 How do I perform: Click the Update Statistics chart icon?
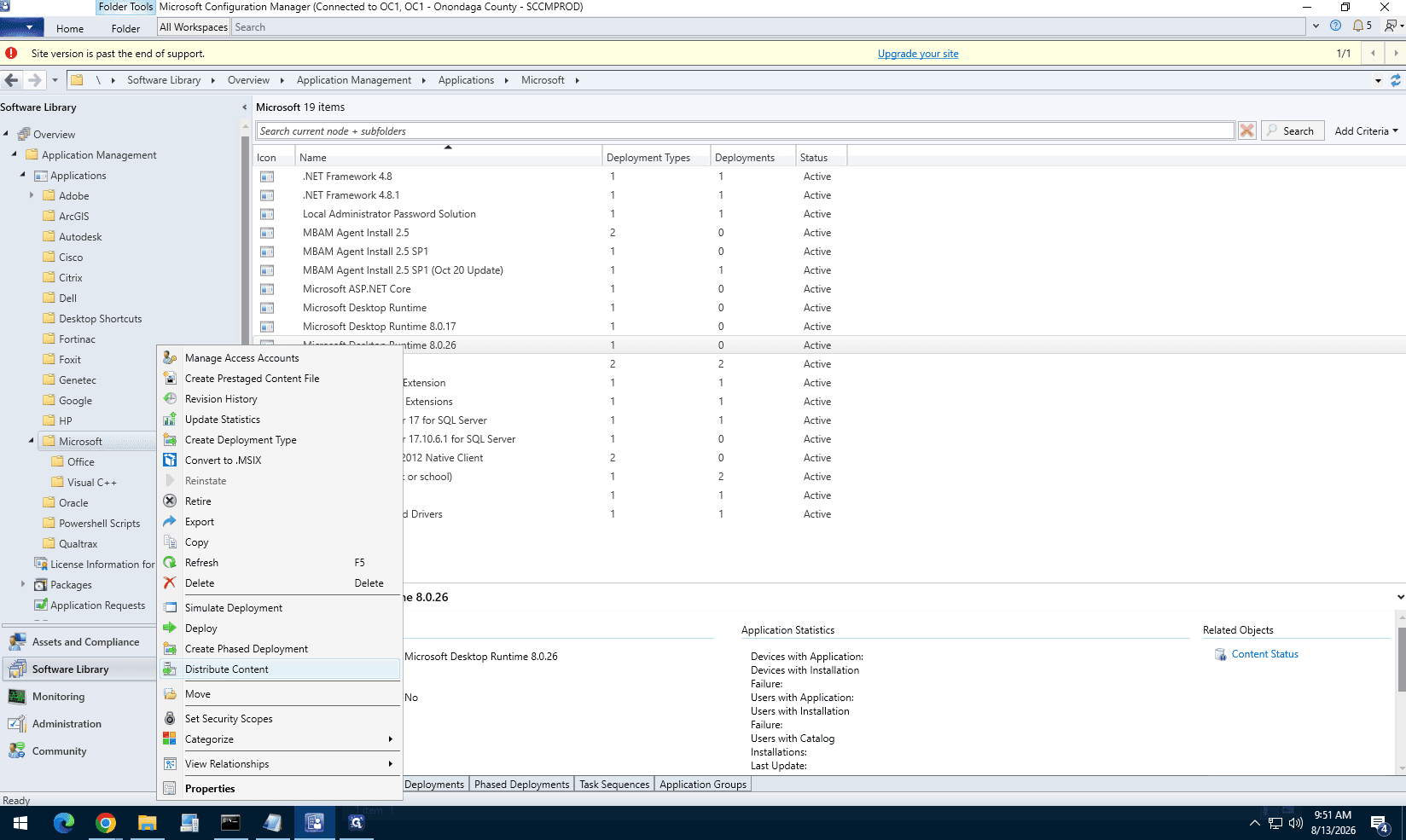point(170,419)
